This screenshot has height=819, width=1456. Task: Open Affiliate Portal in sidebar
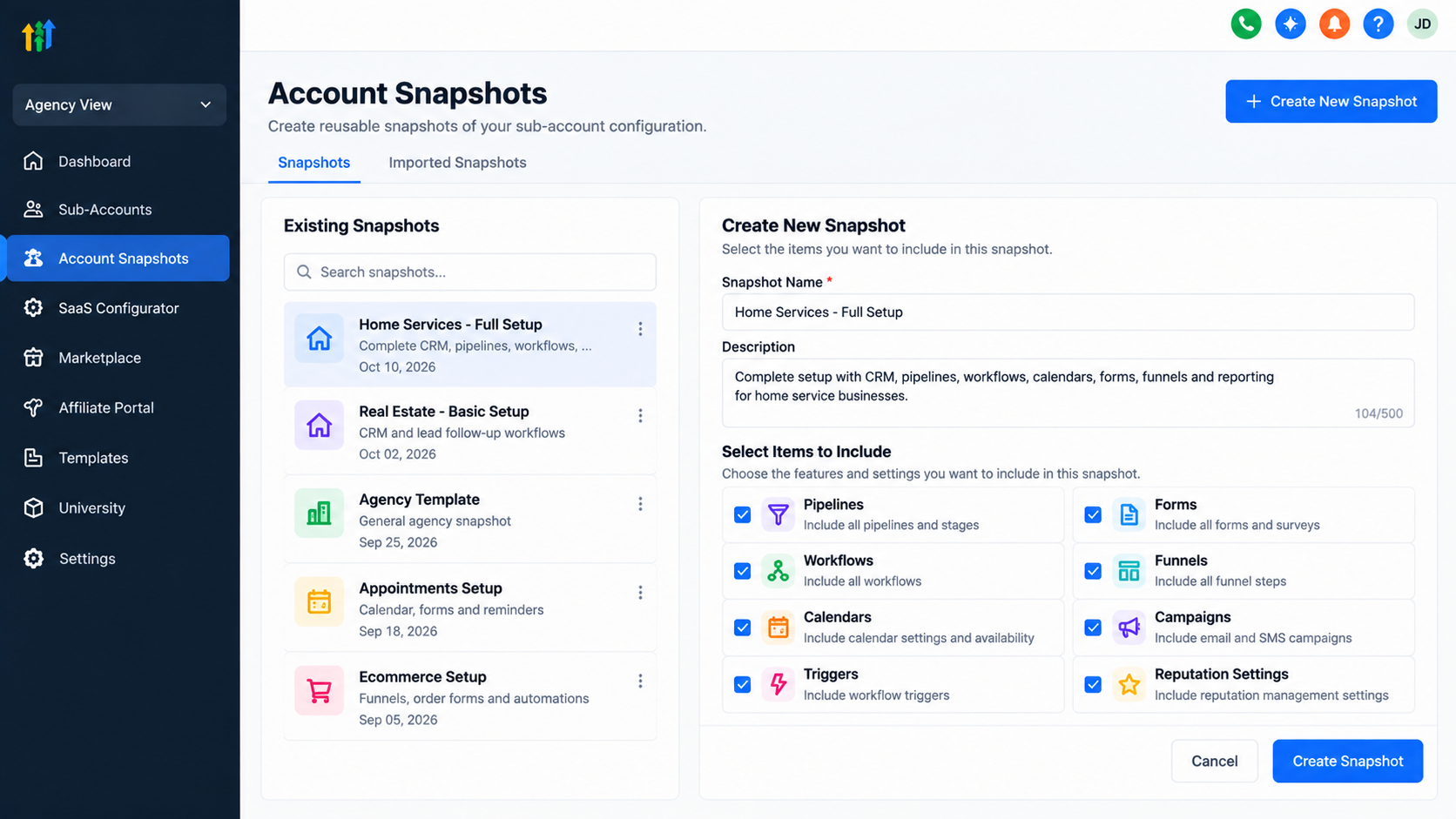point(118,407)
